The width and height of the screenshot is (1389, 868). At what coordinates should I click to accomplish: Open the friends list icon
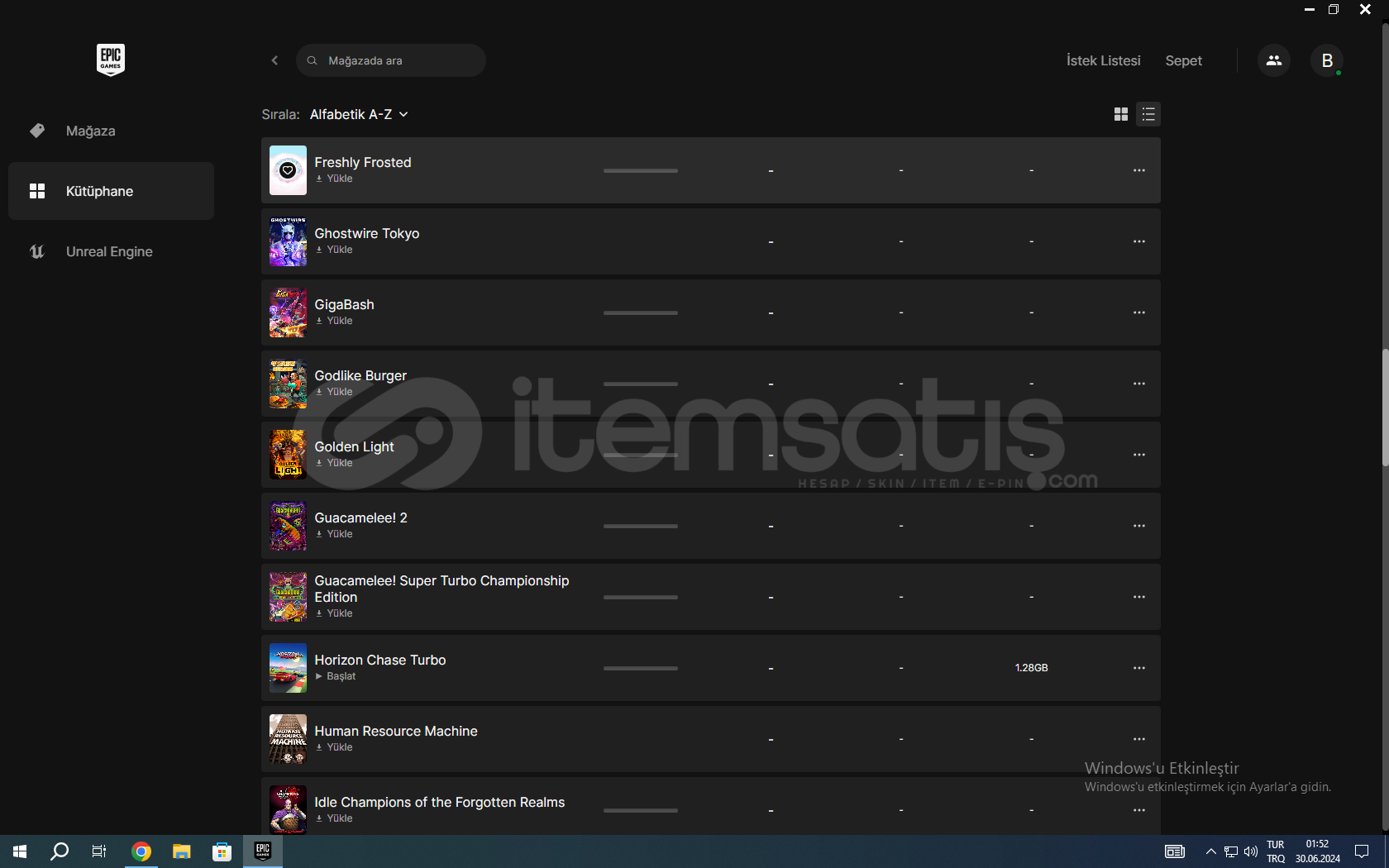1273,60
